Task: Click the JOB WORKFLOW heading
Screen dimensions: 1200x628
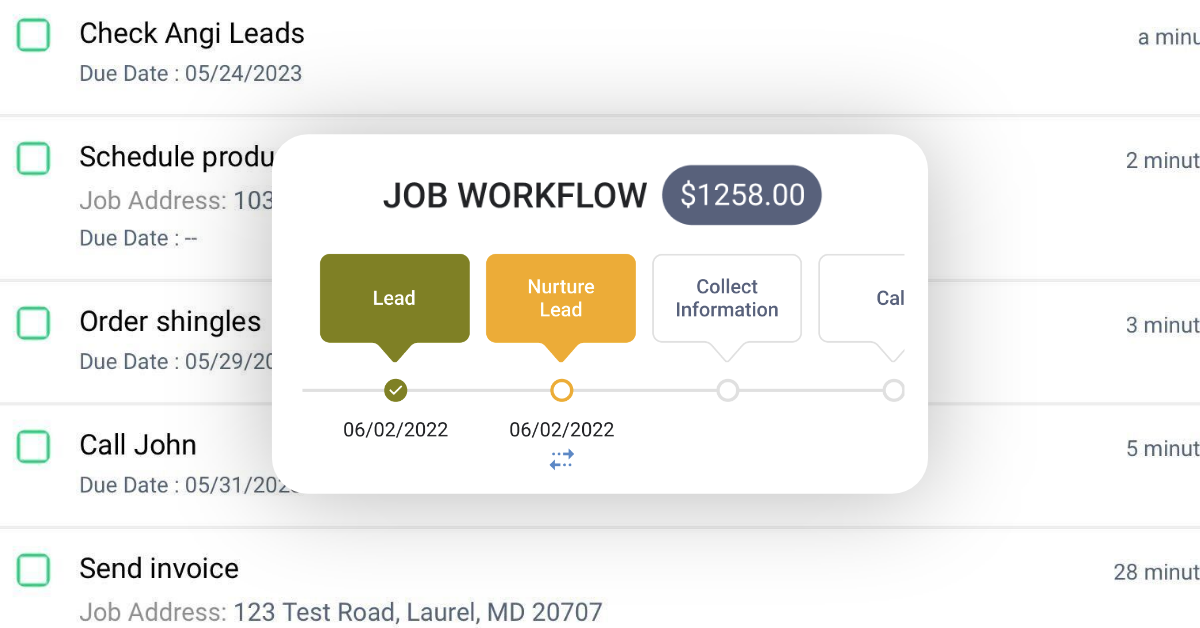Action: coord(515,195)
